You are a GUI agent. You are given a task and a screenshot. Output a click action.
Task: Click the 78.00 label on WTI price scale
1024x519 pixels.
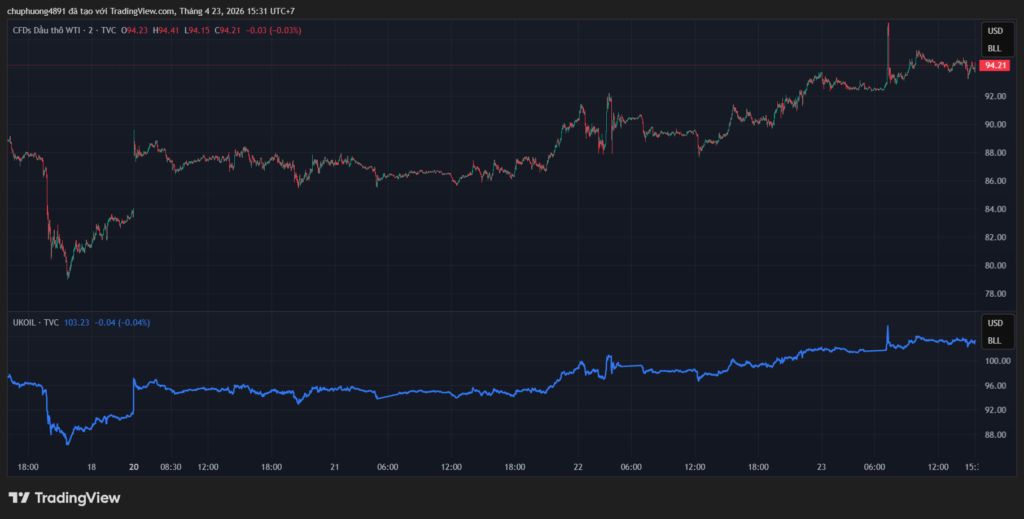coord(995,294)
